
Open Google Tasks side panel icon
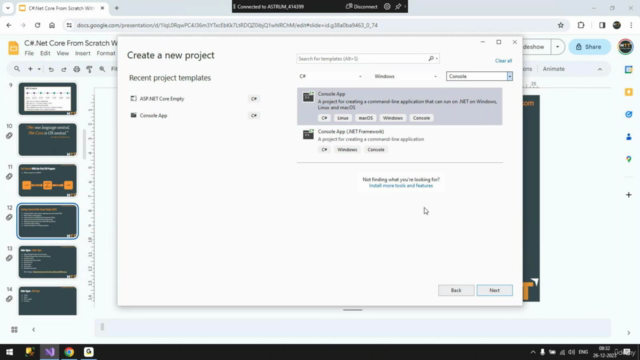click(629, 114)
